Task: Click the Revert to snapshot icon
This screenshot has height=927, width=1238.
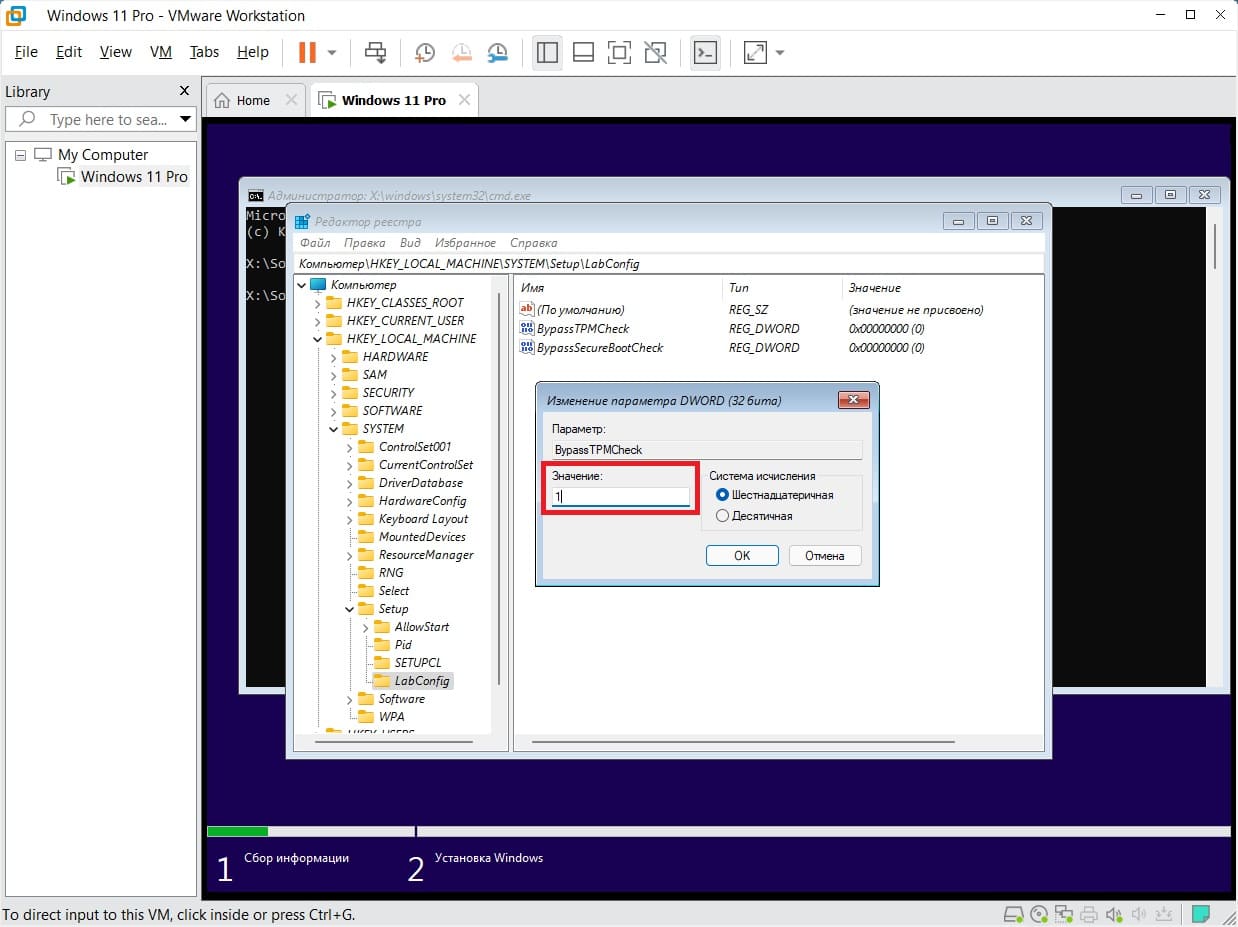Action: coord(461,52)
